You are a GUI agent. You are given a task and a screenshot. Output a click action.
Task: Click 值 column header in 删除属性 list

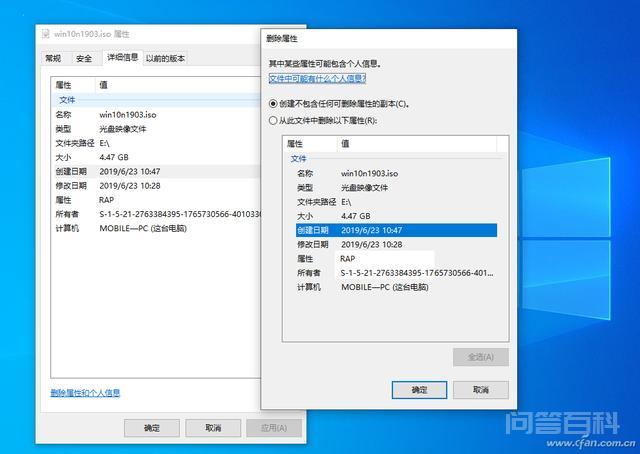(x=417, y=144)
